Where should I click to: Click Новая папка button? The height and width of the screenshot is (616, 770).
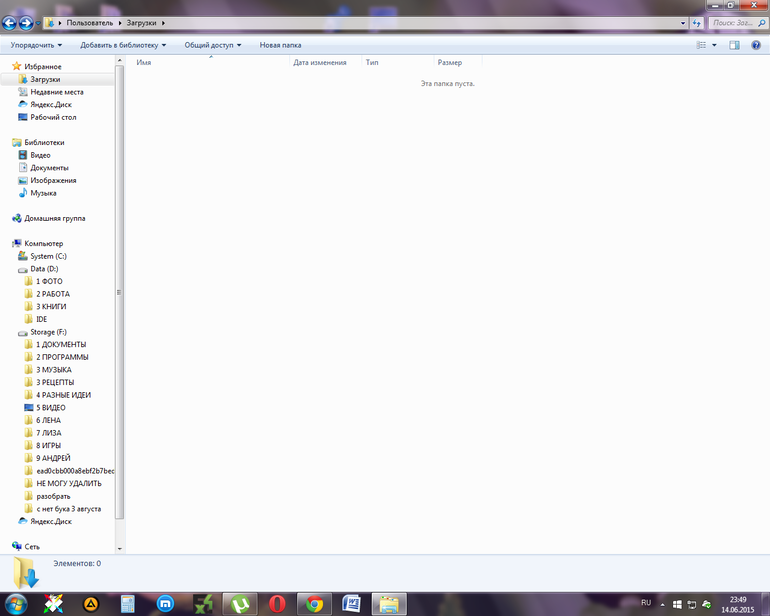(x=280, y=45)
